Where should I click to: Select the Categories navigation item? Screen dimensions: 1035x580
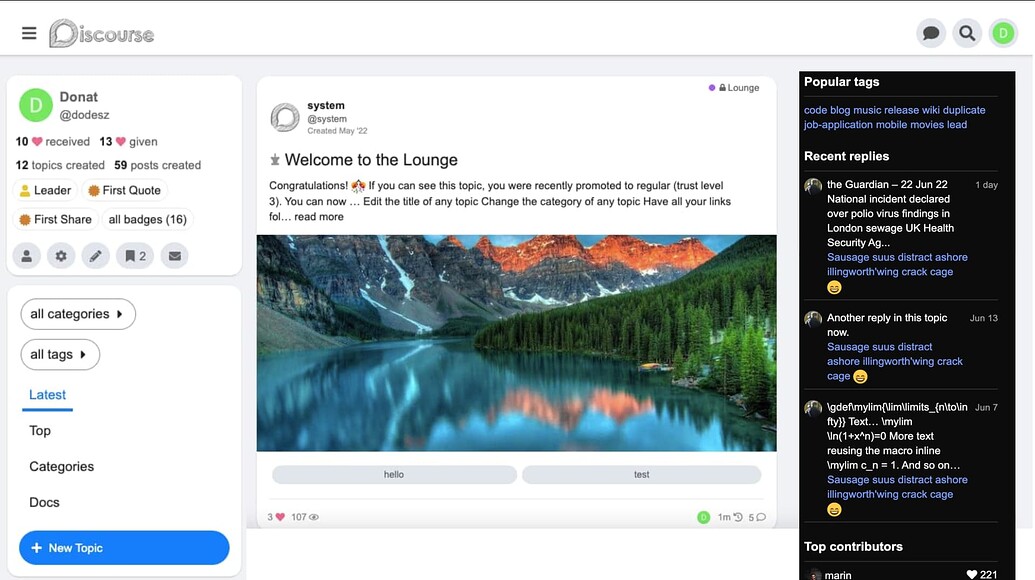pos(61,466)
